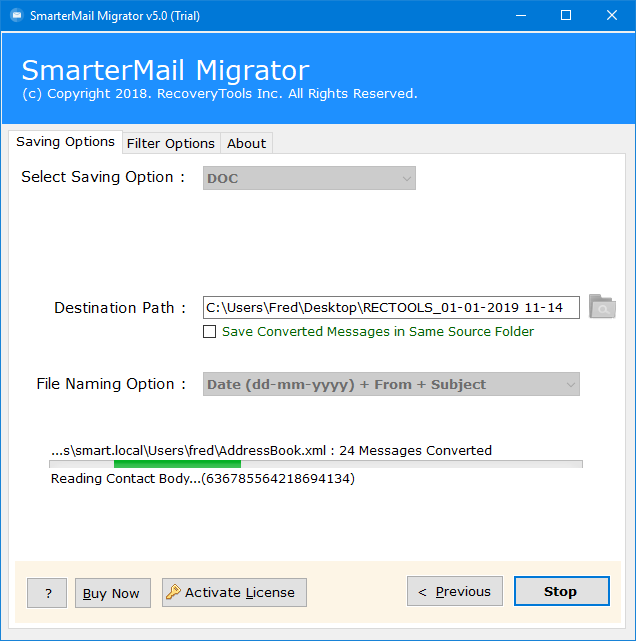Screen dimensions: 636x641
Task: Close the SmarterMail Migrator window
Action: click(612, 16)
